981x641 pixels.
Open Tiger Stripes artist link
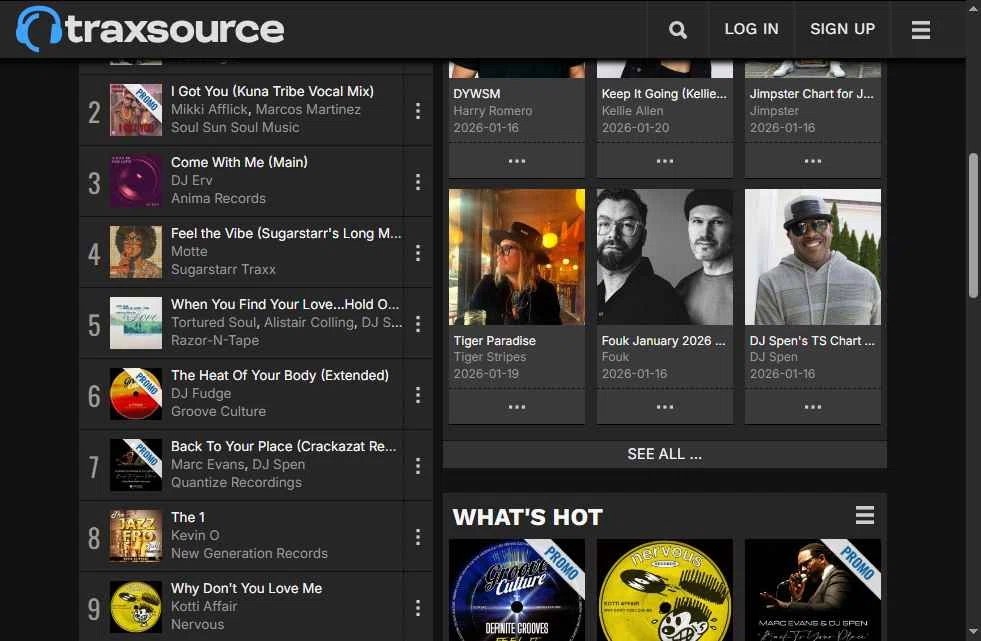tap(490, 357)
